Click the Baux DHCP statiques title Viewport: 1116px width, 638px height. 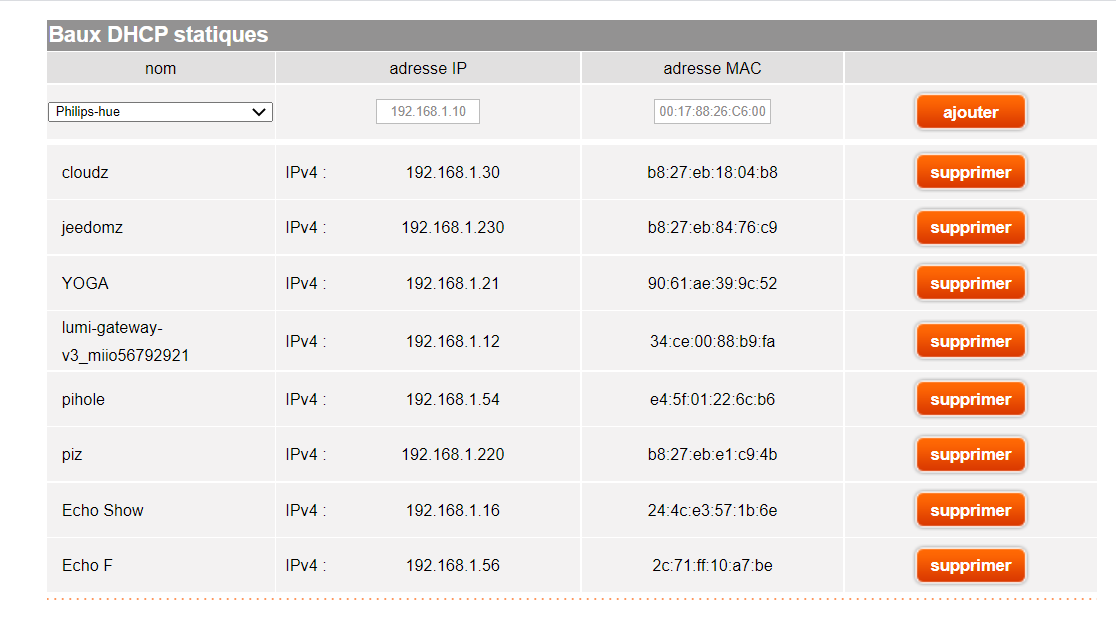pos(159,35)
